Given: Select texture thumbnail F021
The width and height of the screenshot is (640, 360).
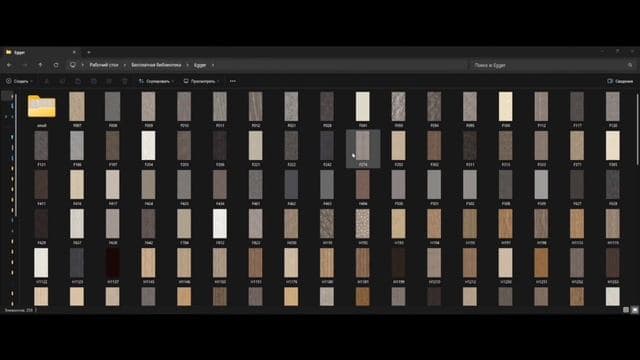Looking at the screenshot, I should (291, 107).
